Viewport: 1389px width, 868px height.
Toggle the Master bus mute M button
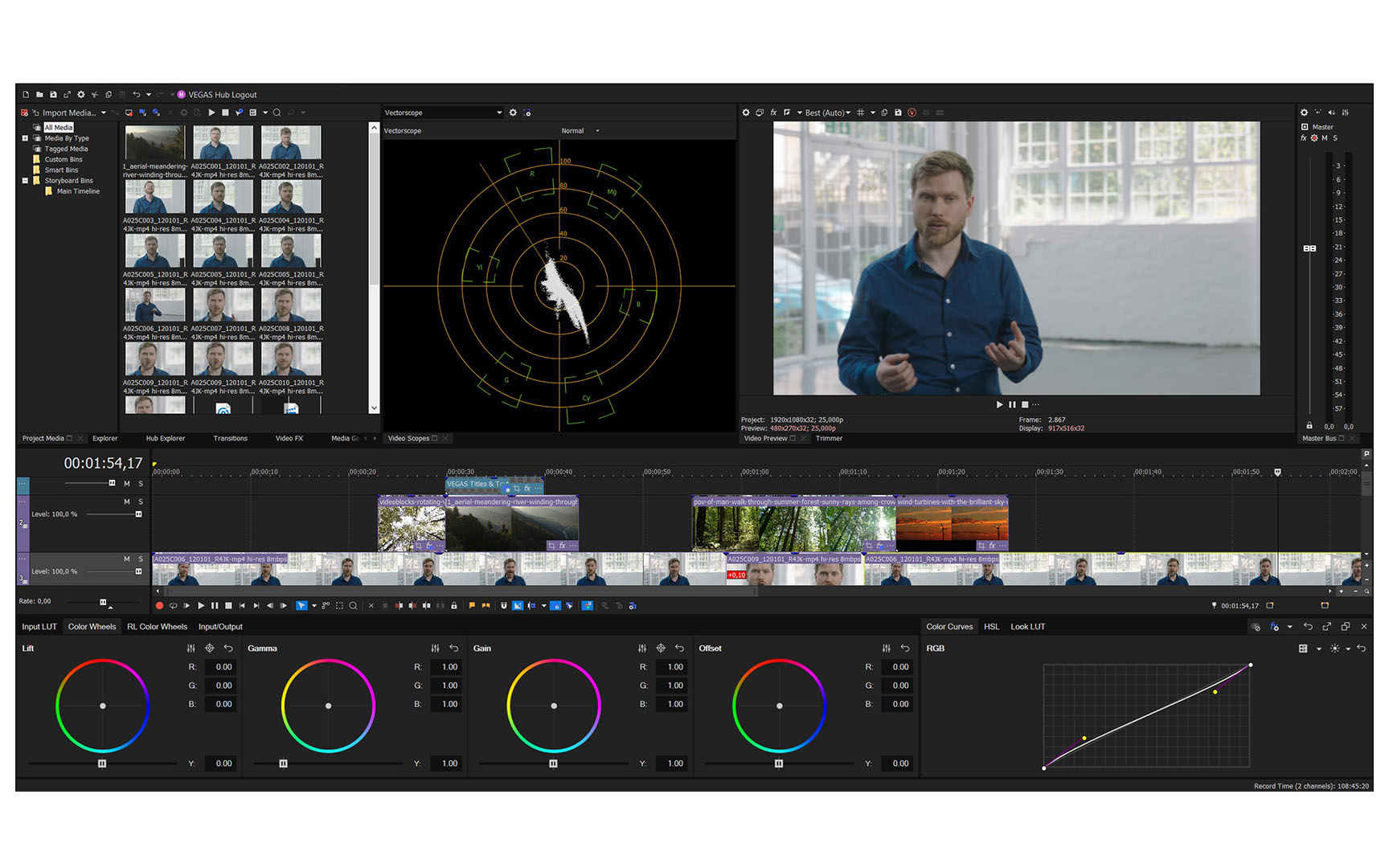[1325, 138]
